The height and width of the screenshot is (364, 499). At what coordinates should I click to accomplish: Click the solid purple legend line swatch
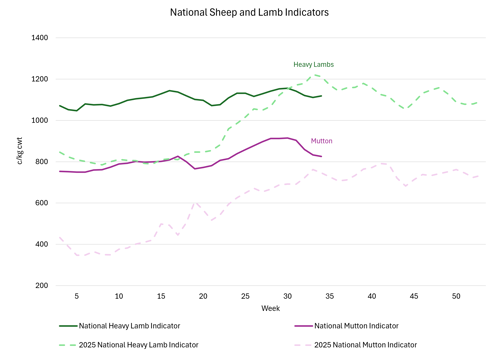[304, 326]
